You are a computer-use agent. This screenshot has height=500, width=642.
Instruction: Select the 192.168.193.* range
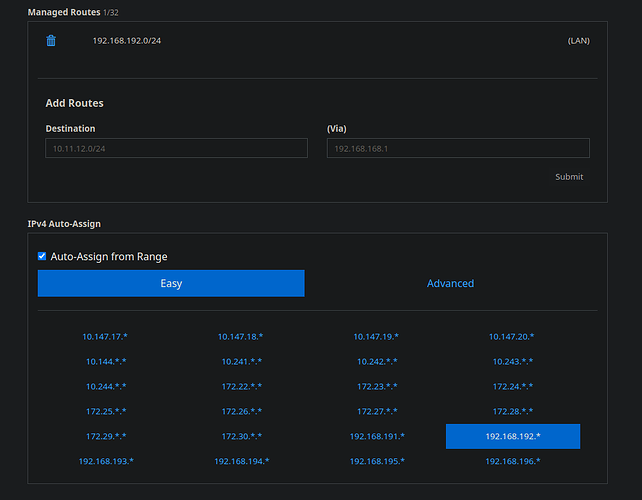click(105, 461)
